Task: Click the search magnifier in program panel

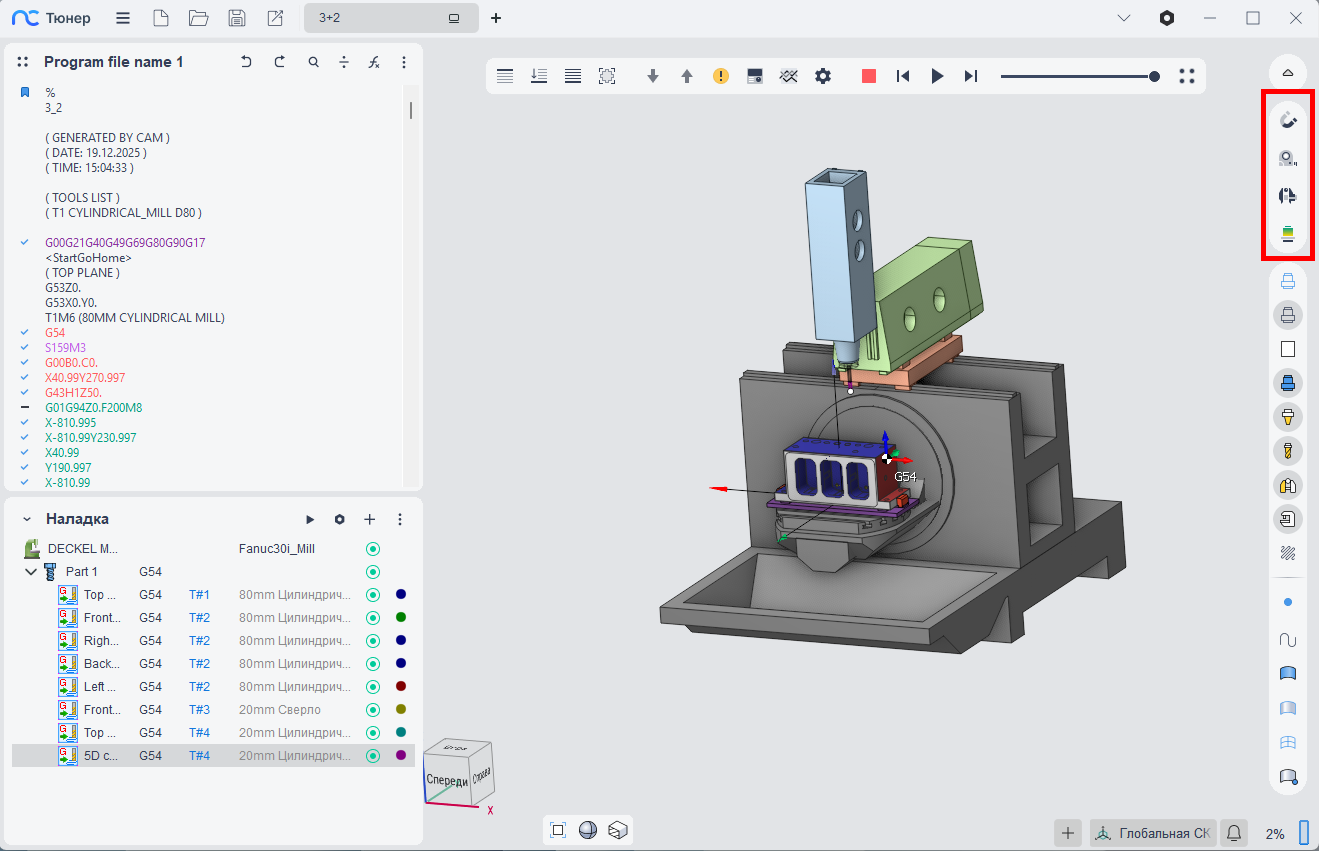Action: [x=314, y=62]
